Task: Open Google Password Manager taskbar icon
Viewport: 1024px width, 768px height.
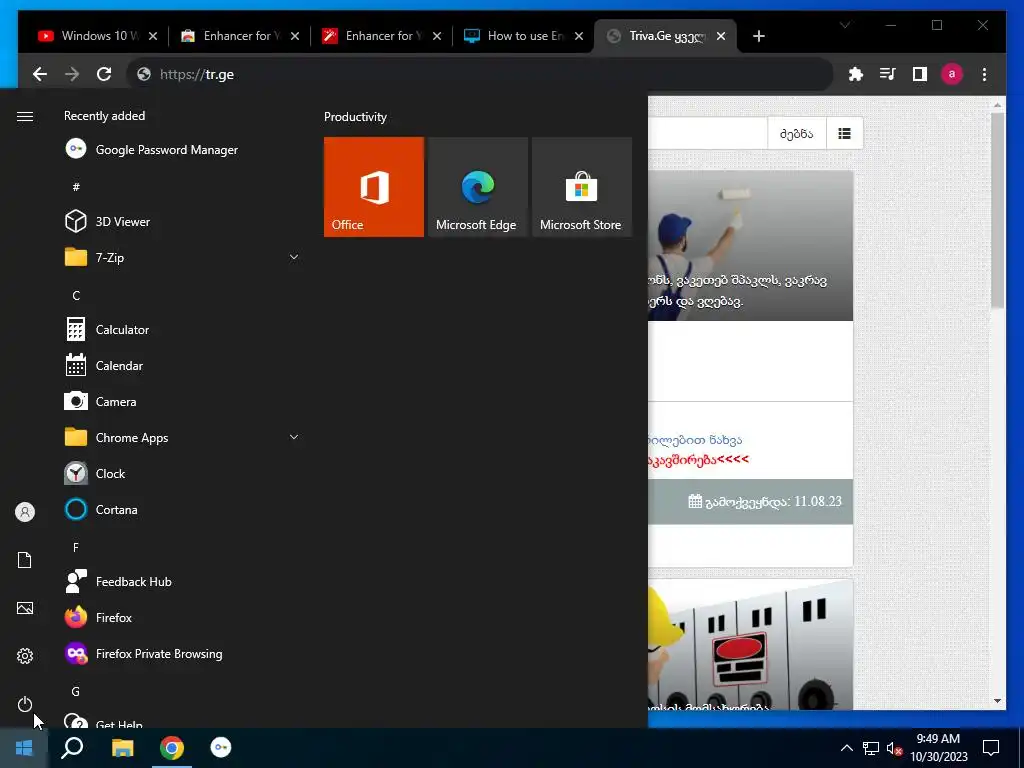Action: tap(221, 748)
